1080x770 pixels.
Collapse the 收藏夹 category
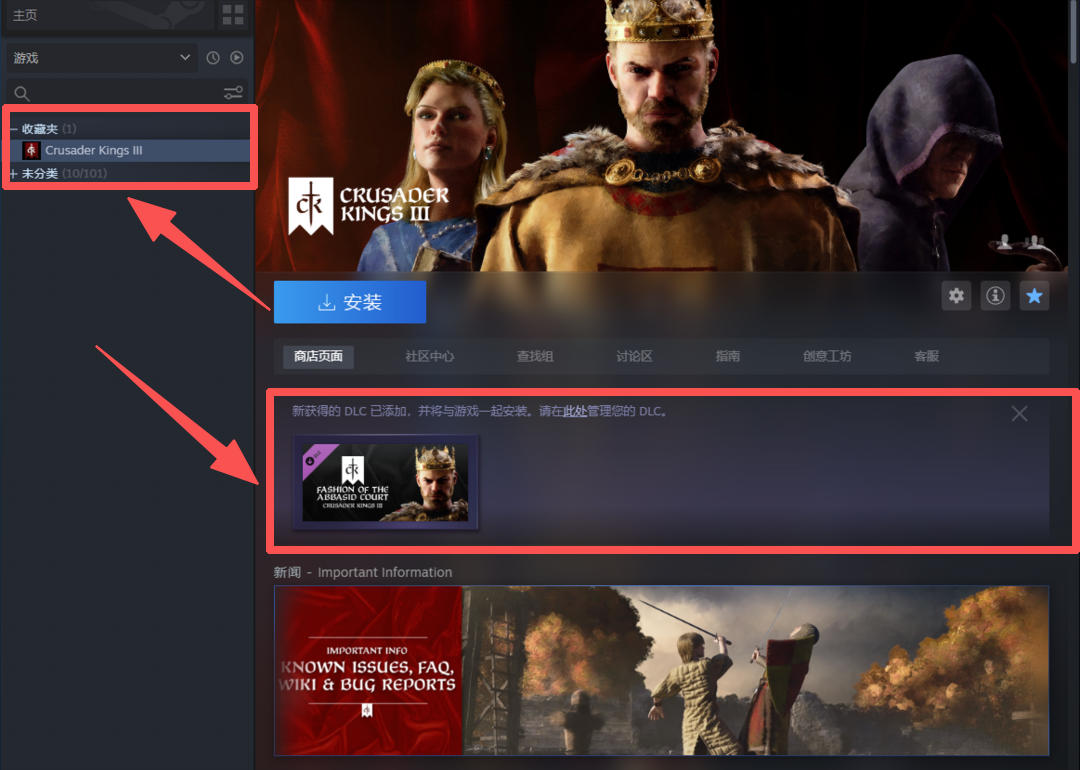[14, 129]
